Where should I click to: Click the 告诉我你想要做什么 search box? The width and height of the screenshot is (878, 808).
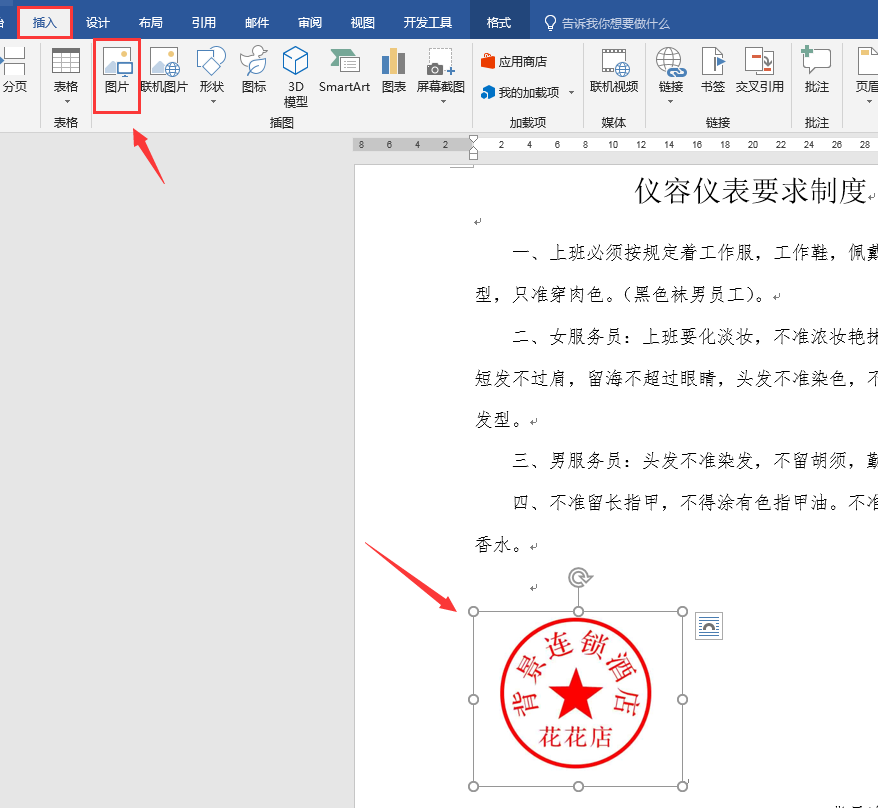click(608, 24)
